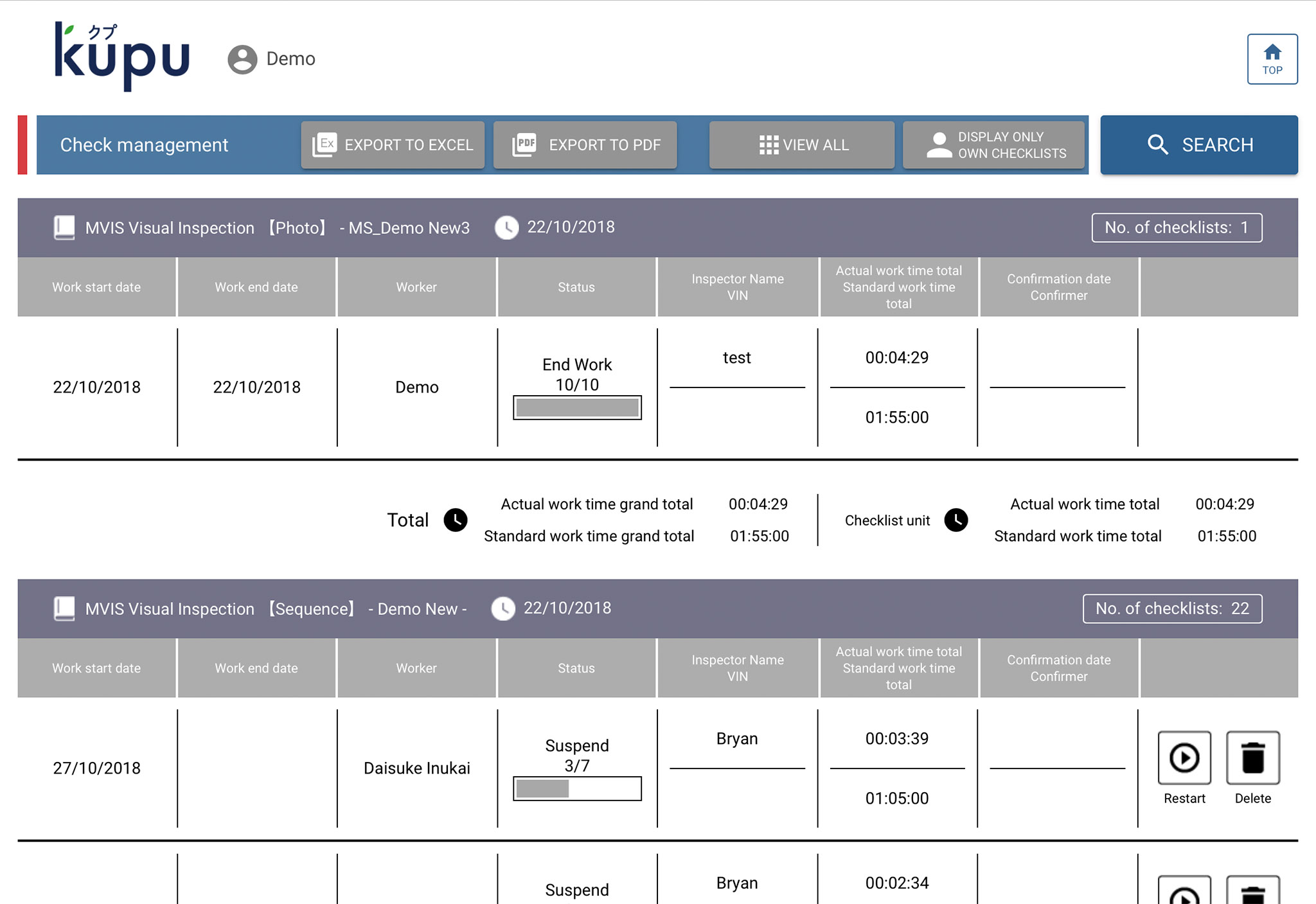The image size is (1316, 904).
Task: Open the Search panel
Action: 1198,145
